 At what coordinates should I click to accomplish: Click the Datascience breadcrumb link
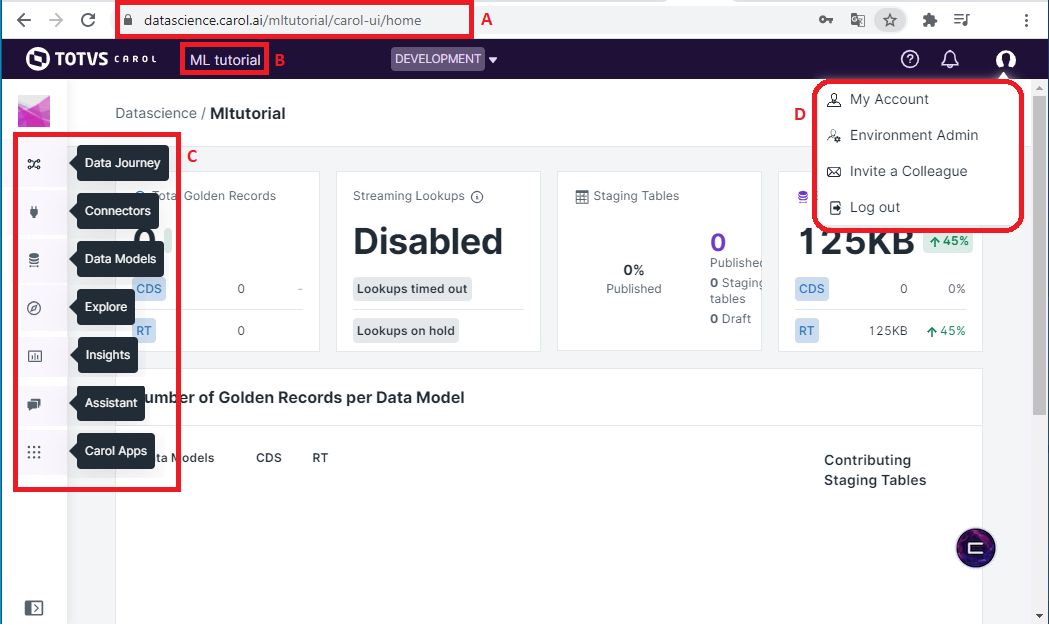click(156, 113)
